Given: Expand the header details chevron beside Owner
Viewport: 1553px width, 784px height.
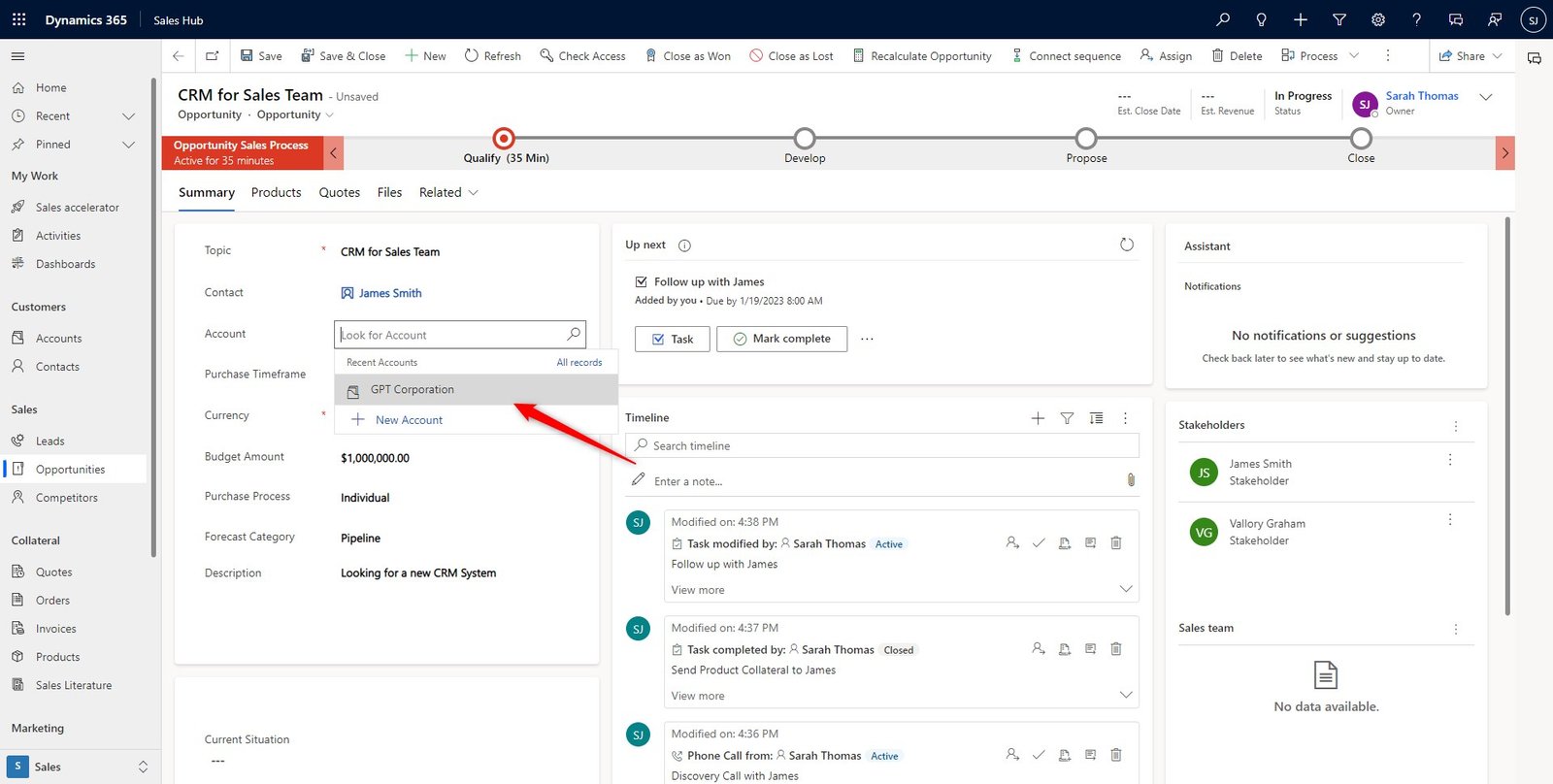Looking at the screenshot, I should 1485,97.
